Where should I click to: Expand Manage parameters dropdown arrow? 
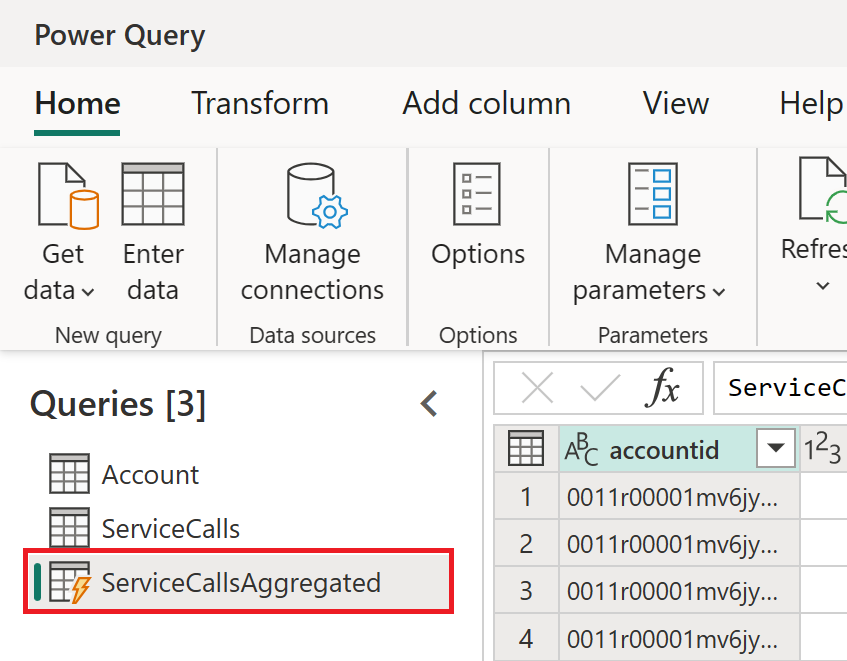pos(718,292)
